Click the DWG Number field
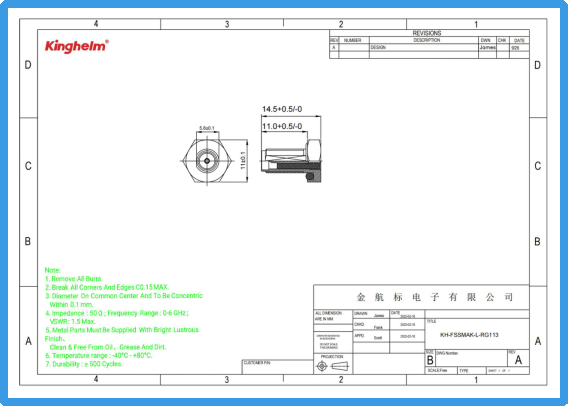Screen dimensions: 568x407 pyautogui.click(x=471, y=358)
